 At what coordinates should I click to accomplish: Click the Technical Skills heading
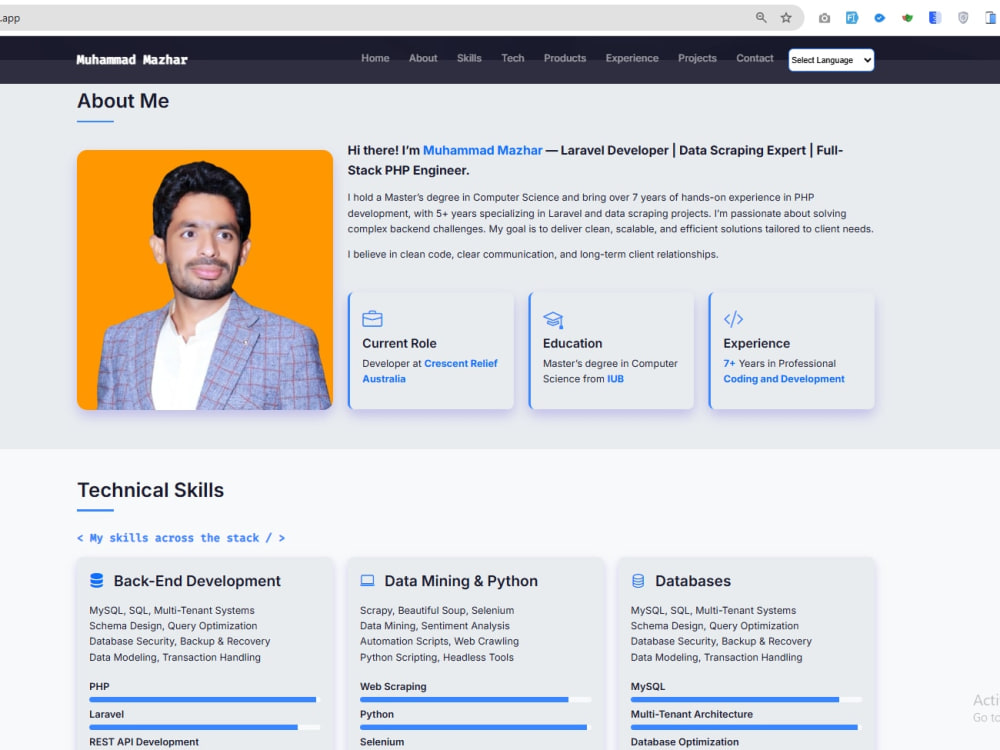tap(151, 490)
